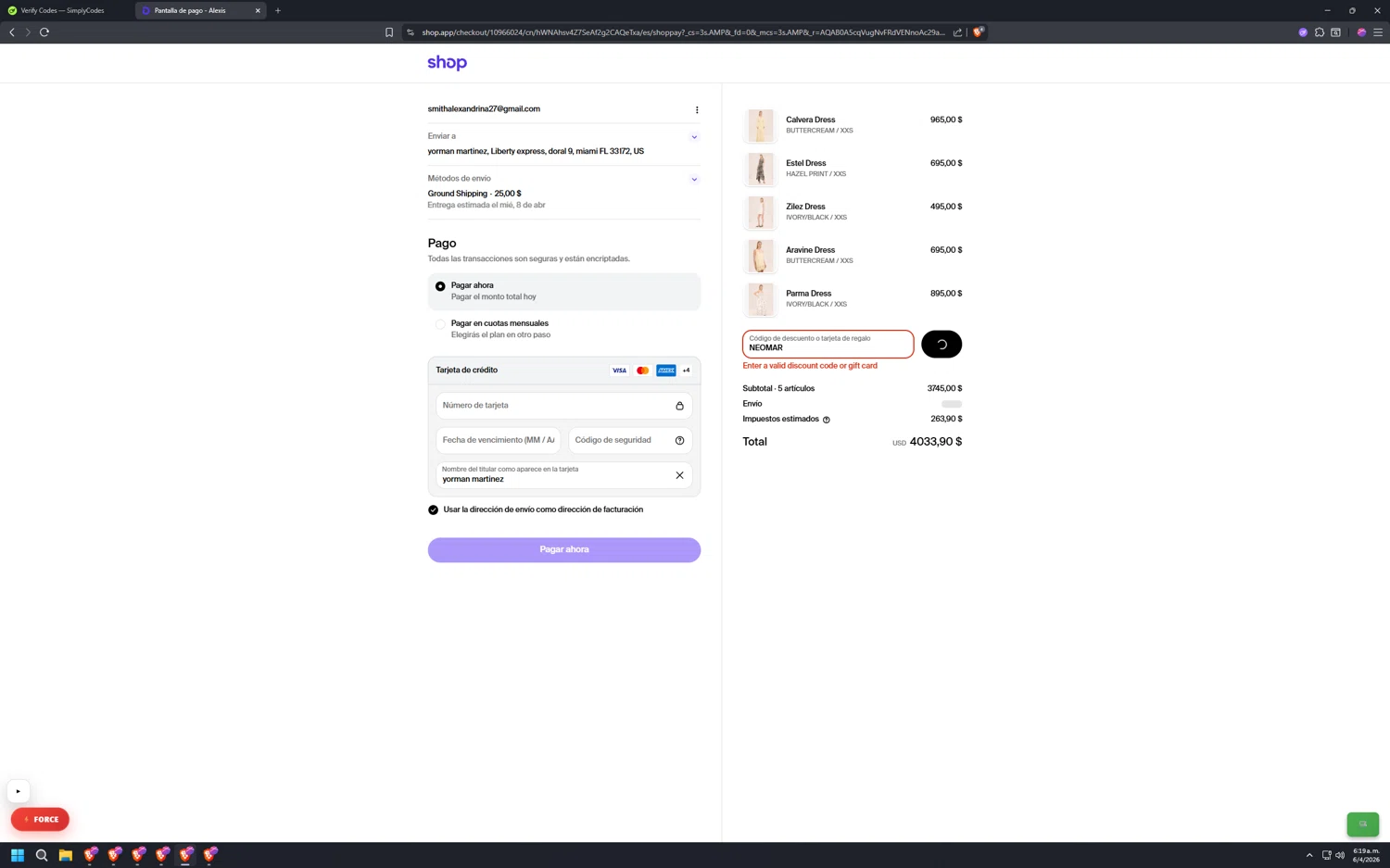Open Windows taskbar search
This screenshot has height=868, width=1390.
point(42,855)
